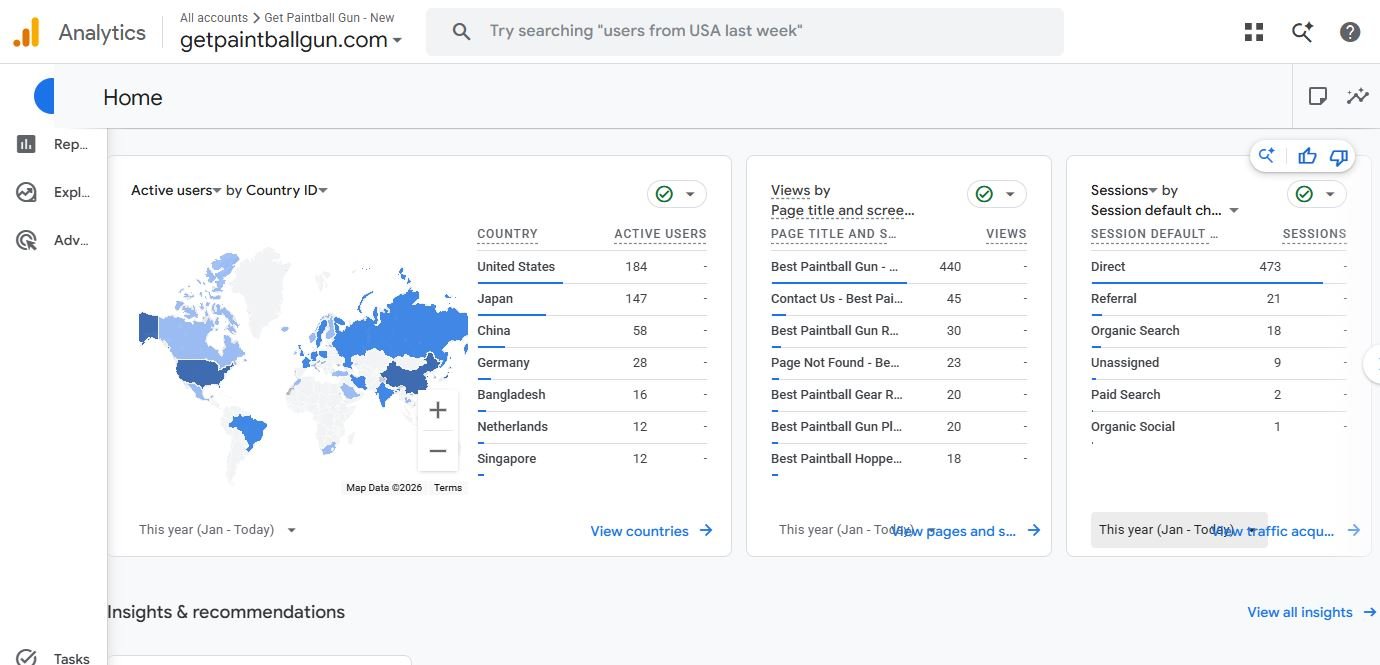Click the Contact Us page title row
The image size is (1380, 665).
pos(899,299)
